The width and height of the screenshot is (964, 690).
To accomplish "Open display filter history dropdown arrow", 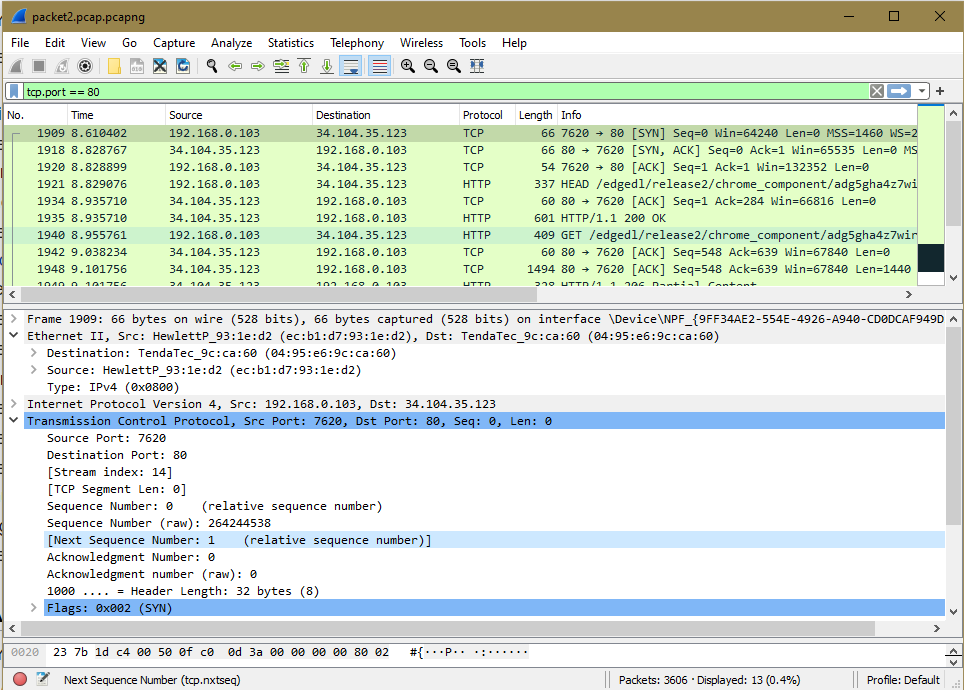I will pyautogui.click(x=922, y=91).
